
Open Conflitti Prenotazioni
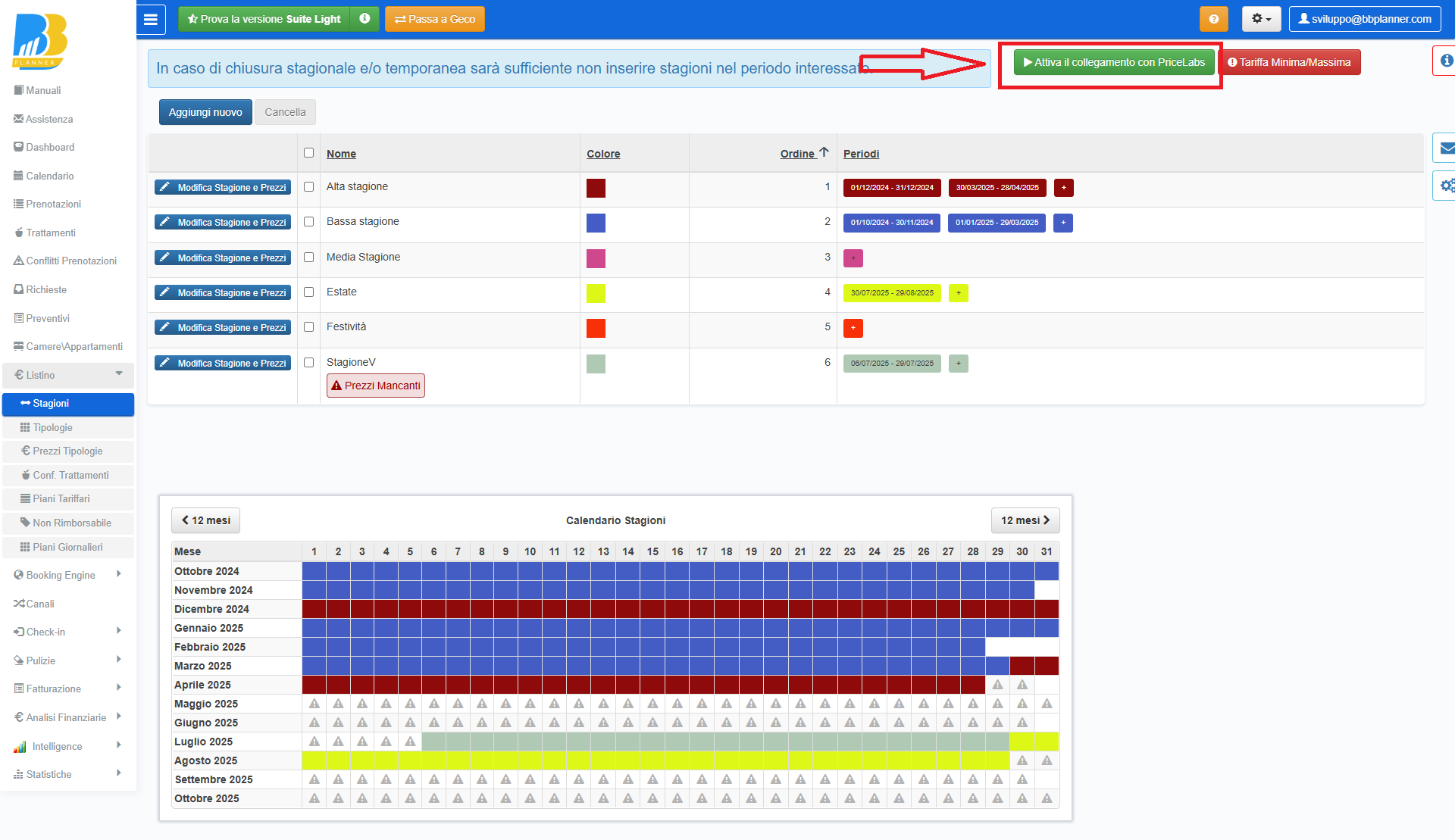pos(65,261)
